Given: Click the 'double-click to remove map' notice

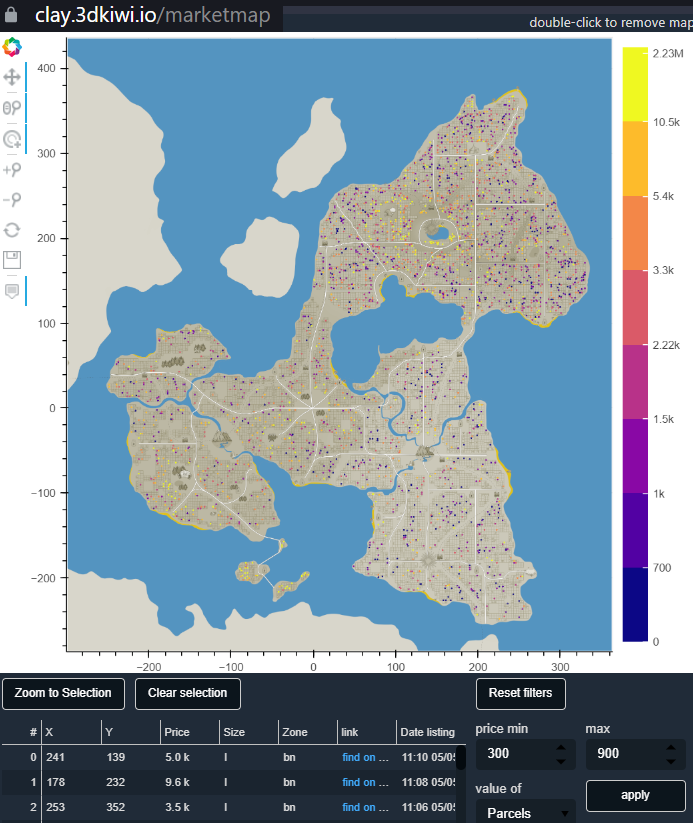Looking at the screenshot, I should coord(611,23).
